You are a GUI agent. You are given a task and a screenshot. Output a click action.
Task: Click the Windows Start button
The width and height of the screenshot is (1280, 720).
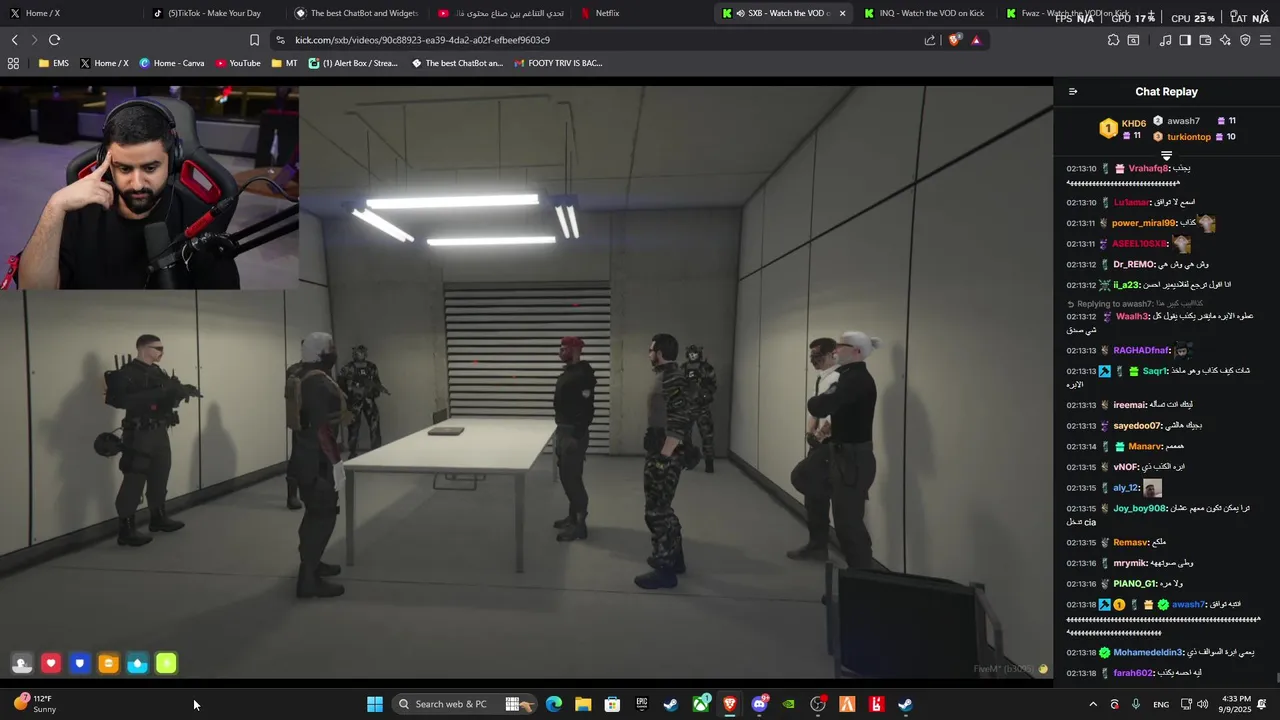[375, 704]
